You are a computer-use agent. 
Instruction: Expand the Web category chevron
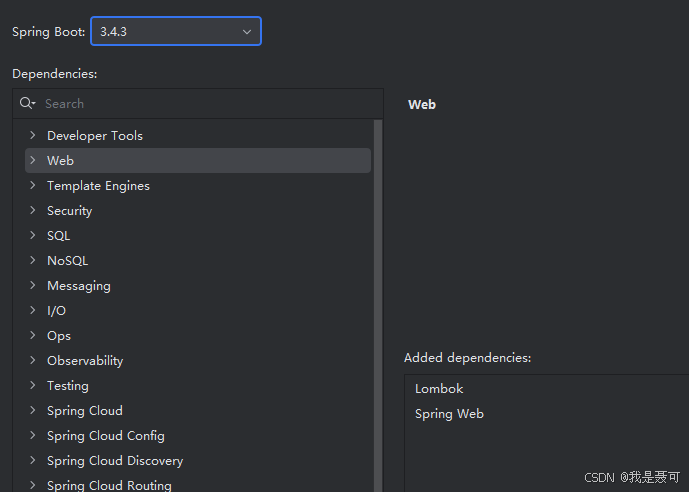(33, 160)
